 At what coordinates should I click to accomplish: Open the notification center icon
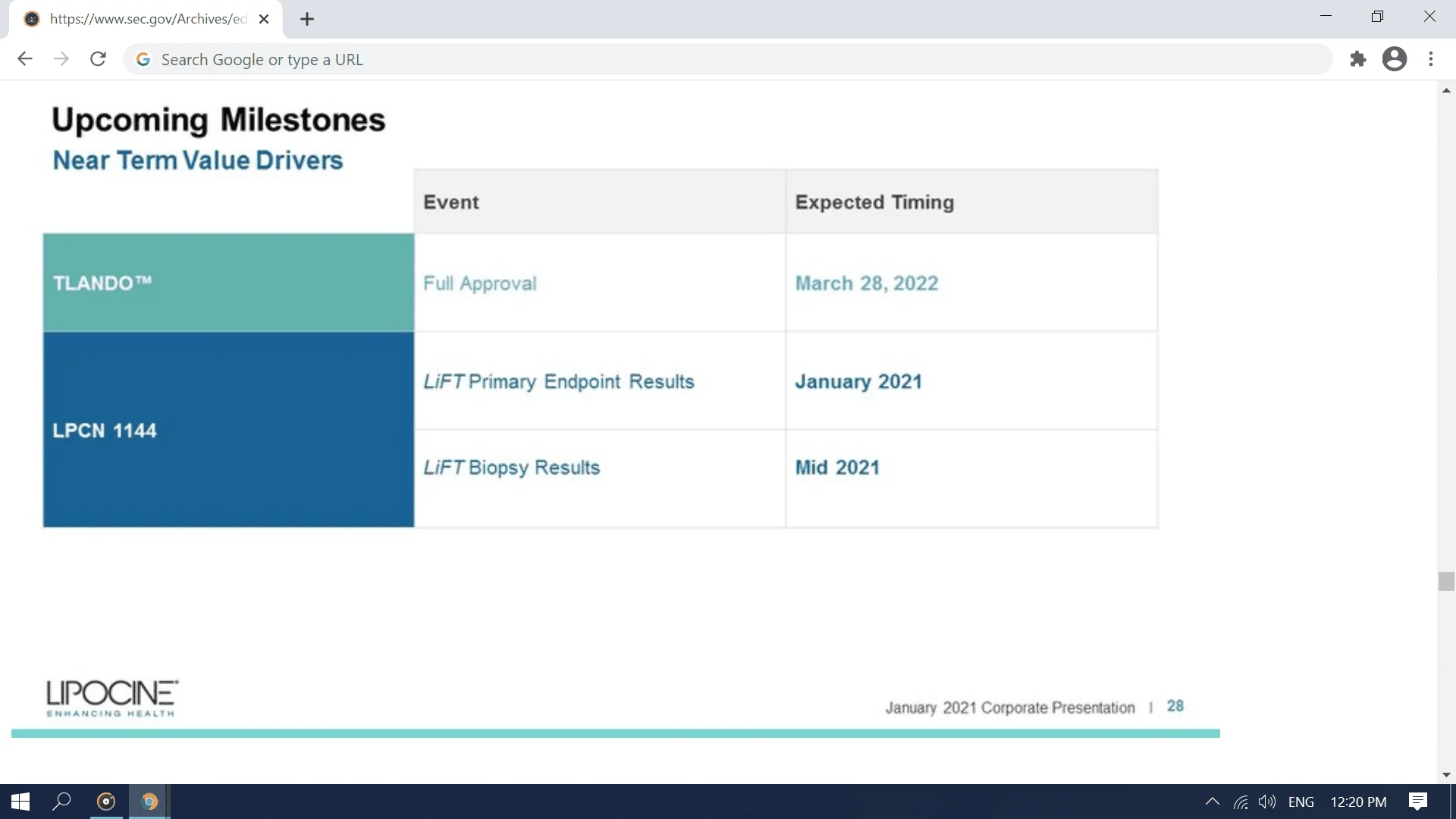[1418, 802]
